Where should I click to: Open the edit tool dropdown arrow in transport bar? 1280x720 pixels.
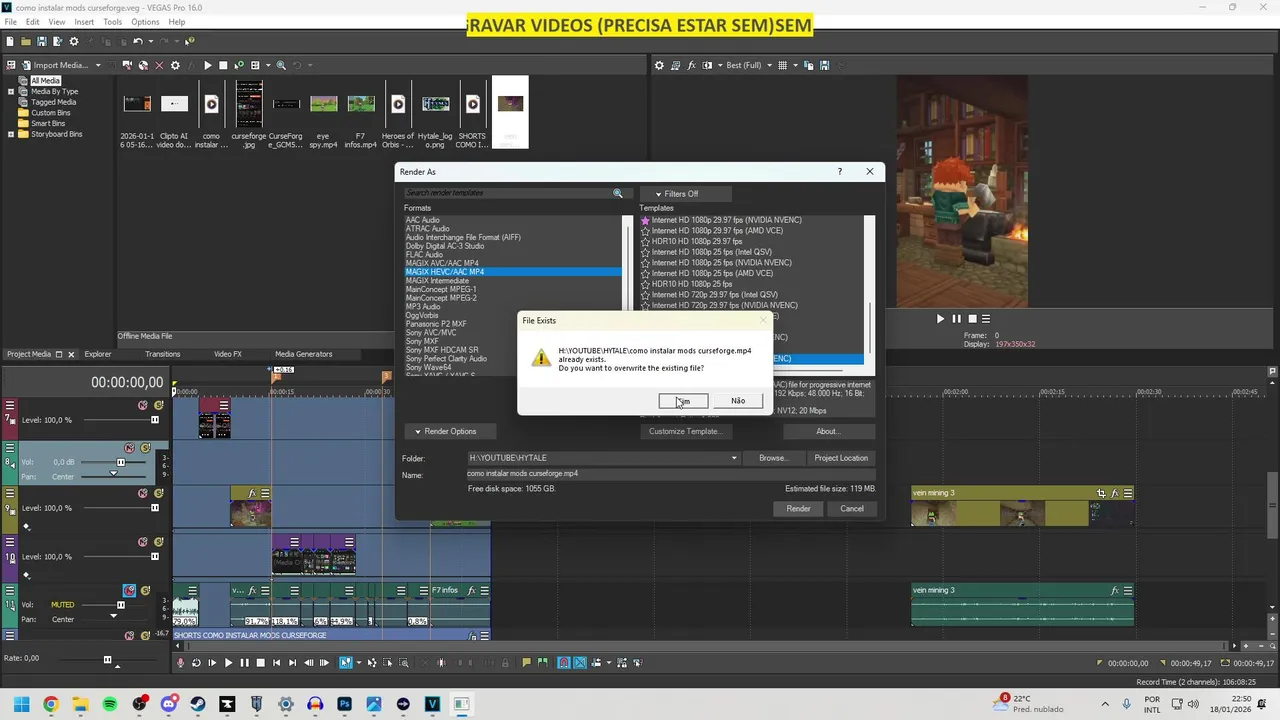point(360,662)
